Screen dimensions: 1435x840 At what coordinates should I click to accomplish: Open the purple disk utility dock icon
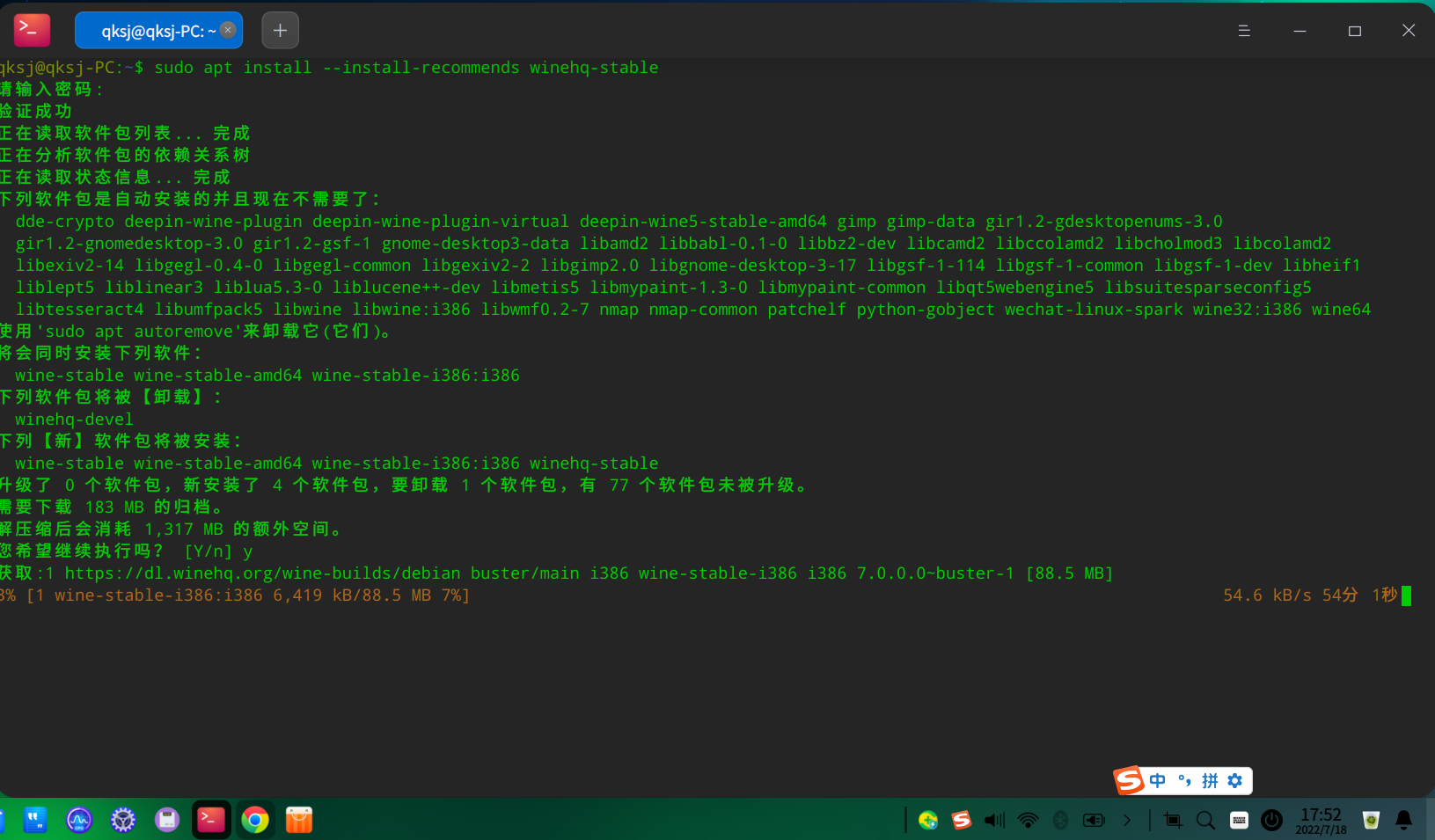click(167, 821)
